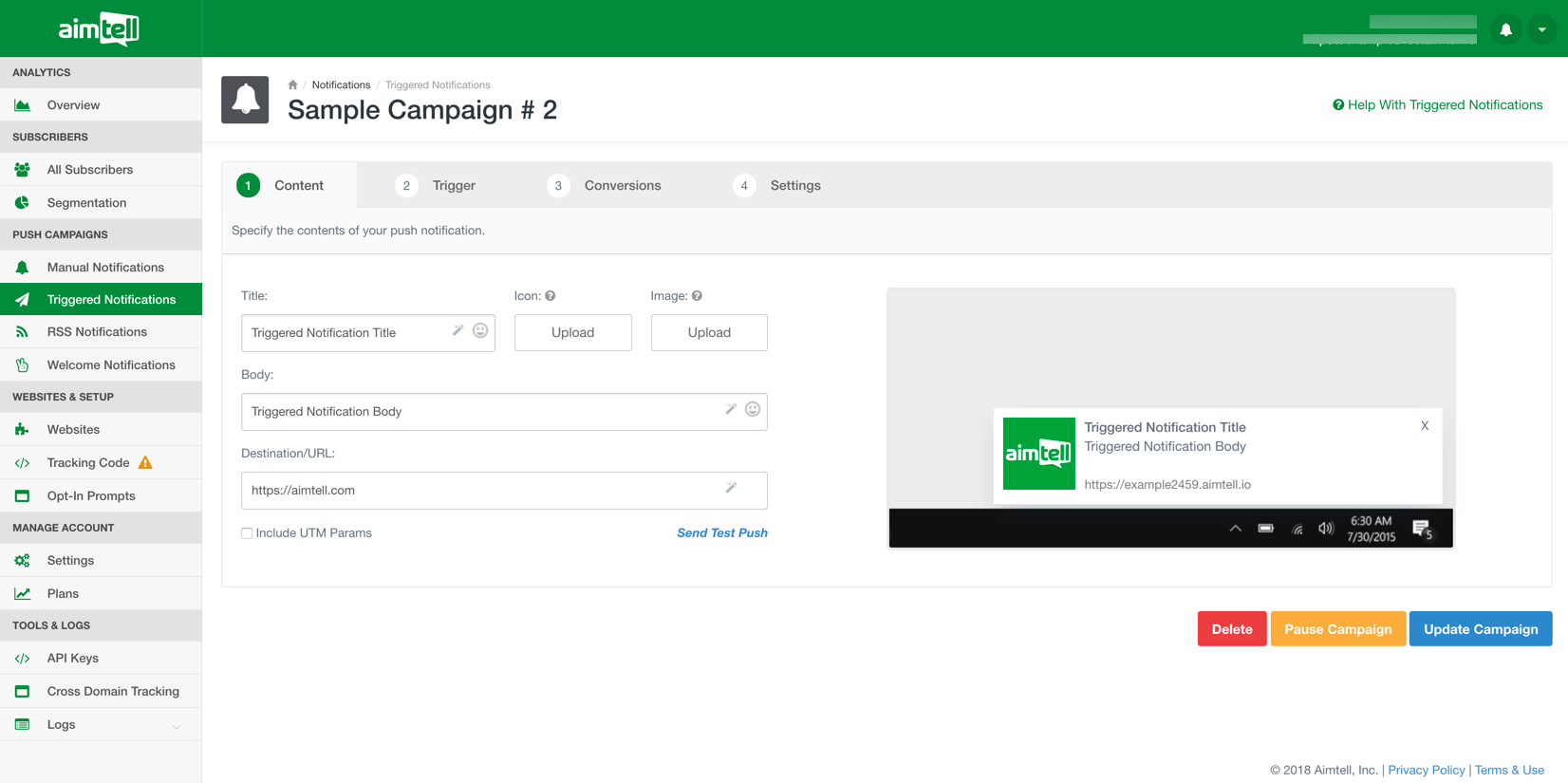Go to the Conversions step tab
Image resolution: width=1568 pixels, height=783 pixels.
(605, 186)
